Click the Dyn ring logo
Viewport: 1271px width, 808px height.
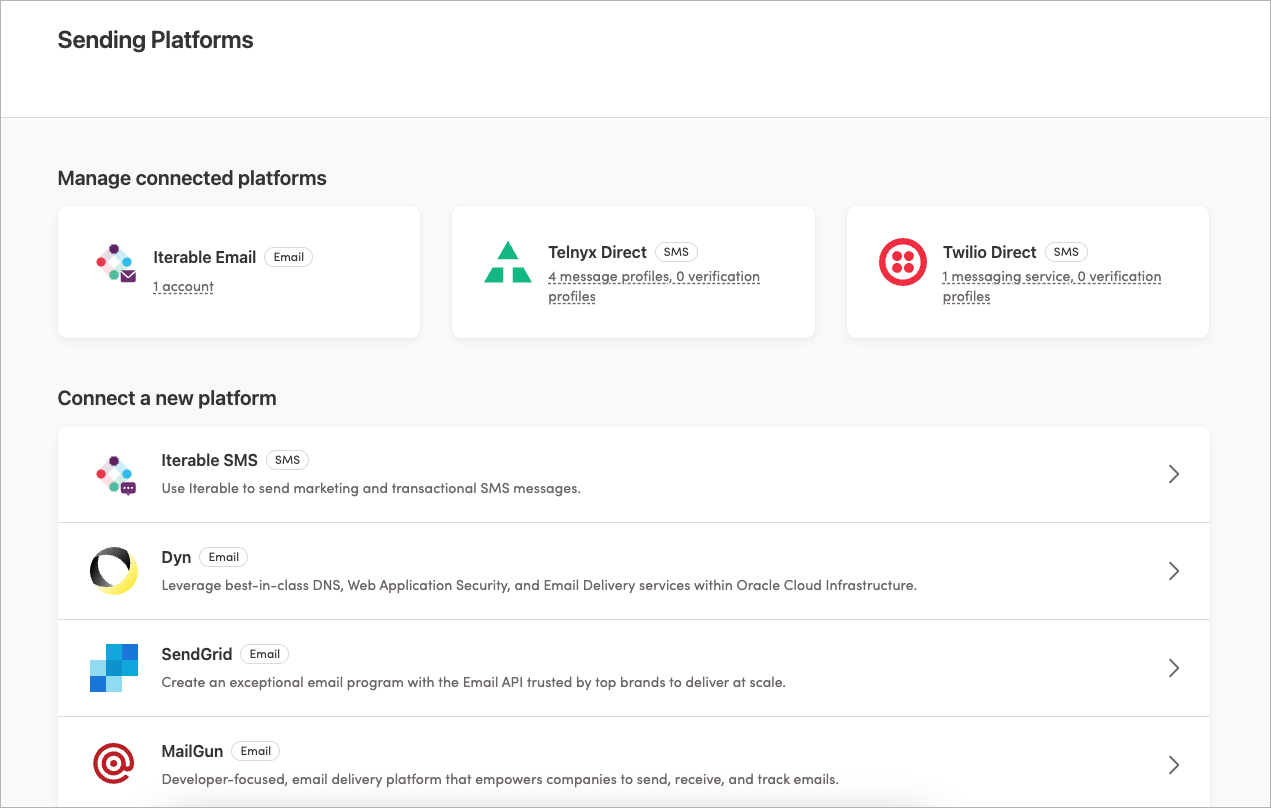[x=113, y=571]
